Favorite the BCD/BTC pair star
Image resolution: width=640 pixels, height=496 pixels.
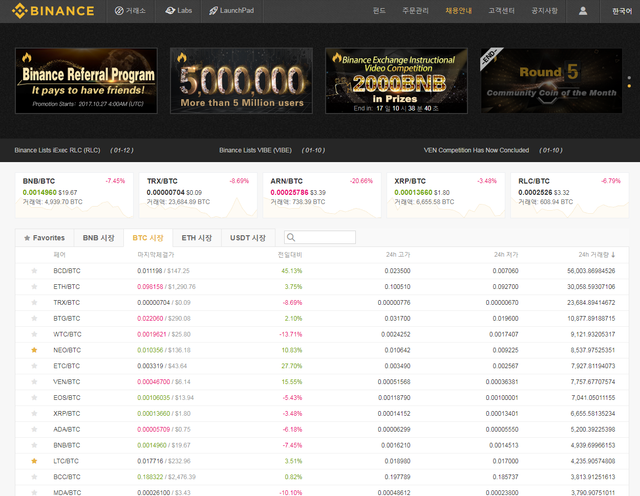click(34, 271)
